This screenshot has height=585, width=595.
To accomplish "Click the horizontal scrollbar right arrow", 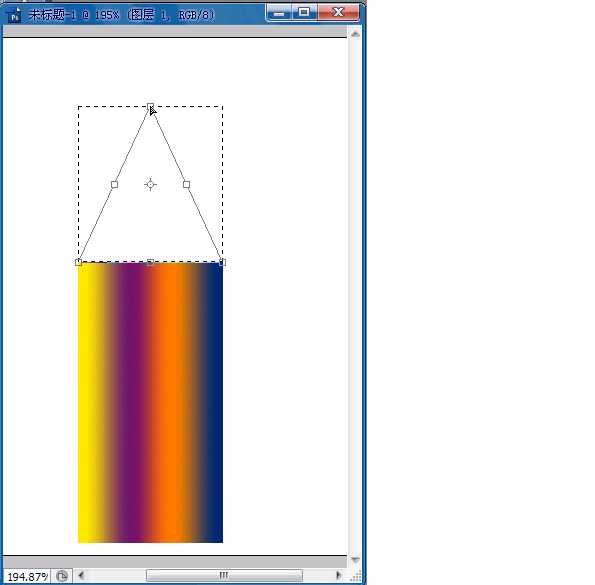I will [x=338, y=576].
